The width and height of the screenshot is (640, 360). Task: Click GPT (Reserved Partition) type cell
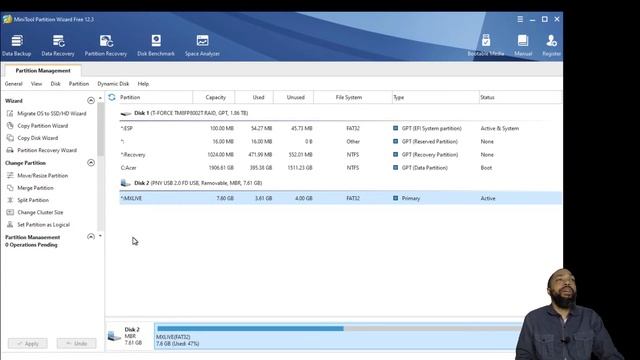pyautogui.click(x=429, y=142)
